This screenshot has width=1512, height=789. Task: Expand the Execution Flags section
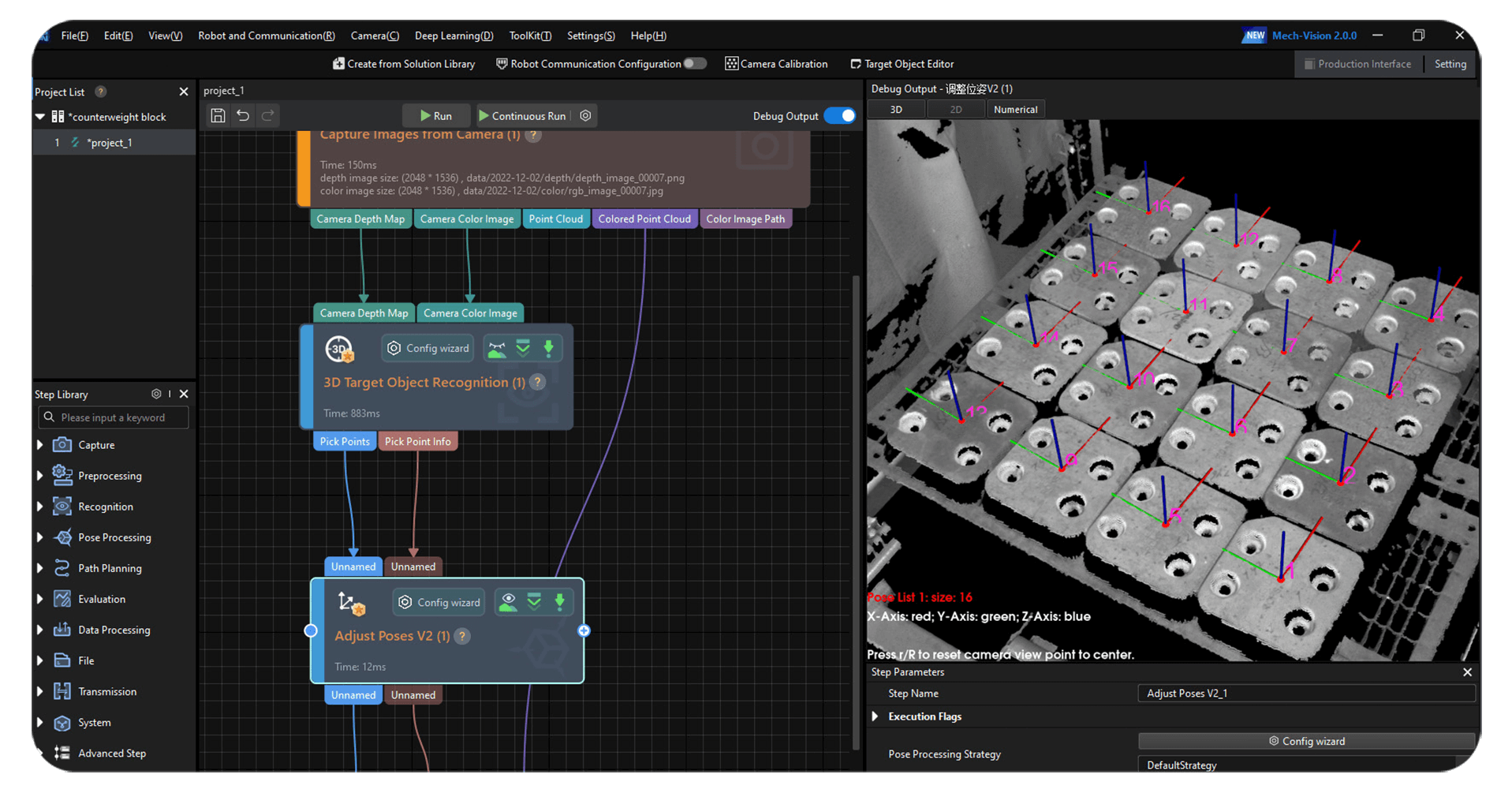(875, 716)
